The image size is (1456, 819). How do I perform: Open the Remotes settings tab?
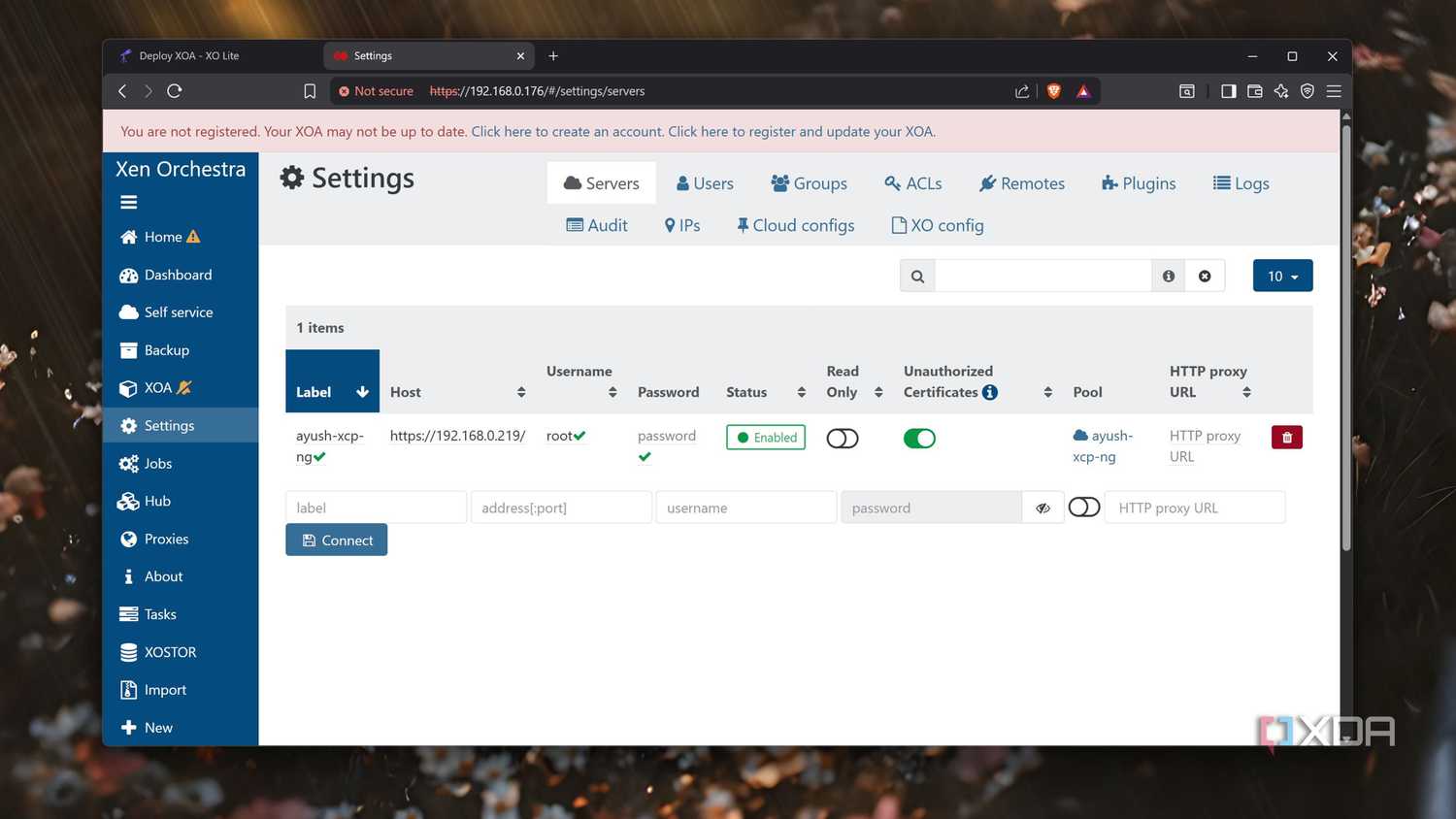tap(1022, 183)
